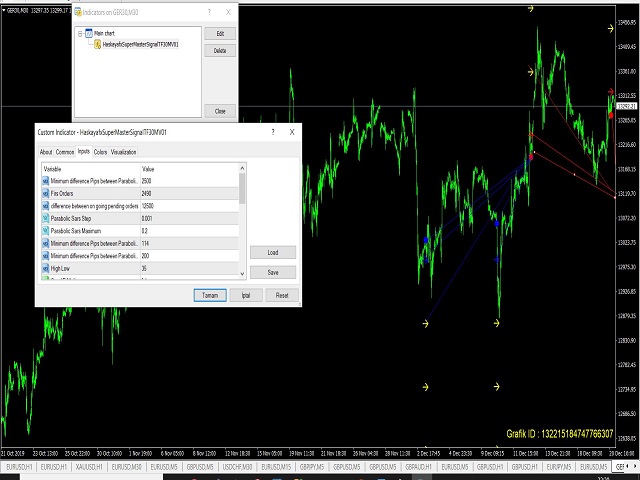Click the icon of the row valued 200
This screenshot has height=480, width=640.
click(x=45, y=256)
